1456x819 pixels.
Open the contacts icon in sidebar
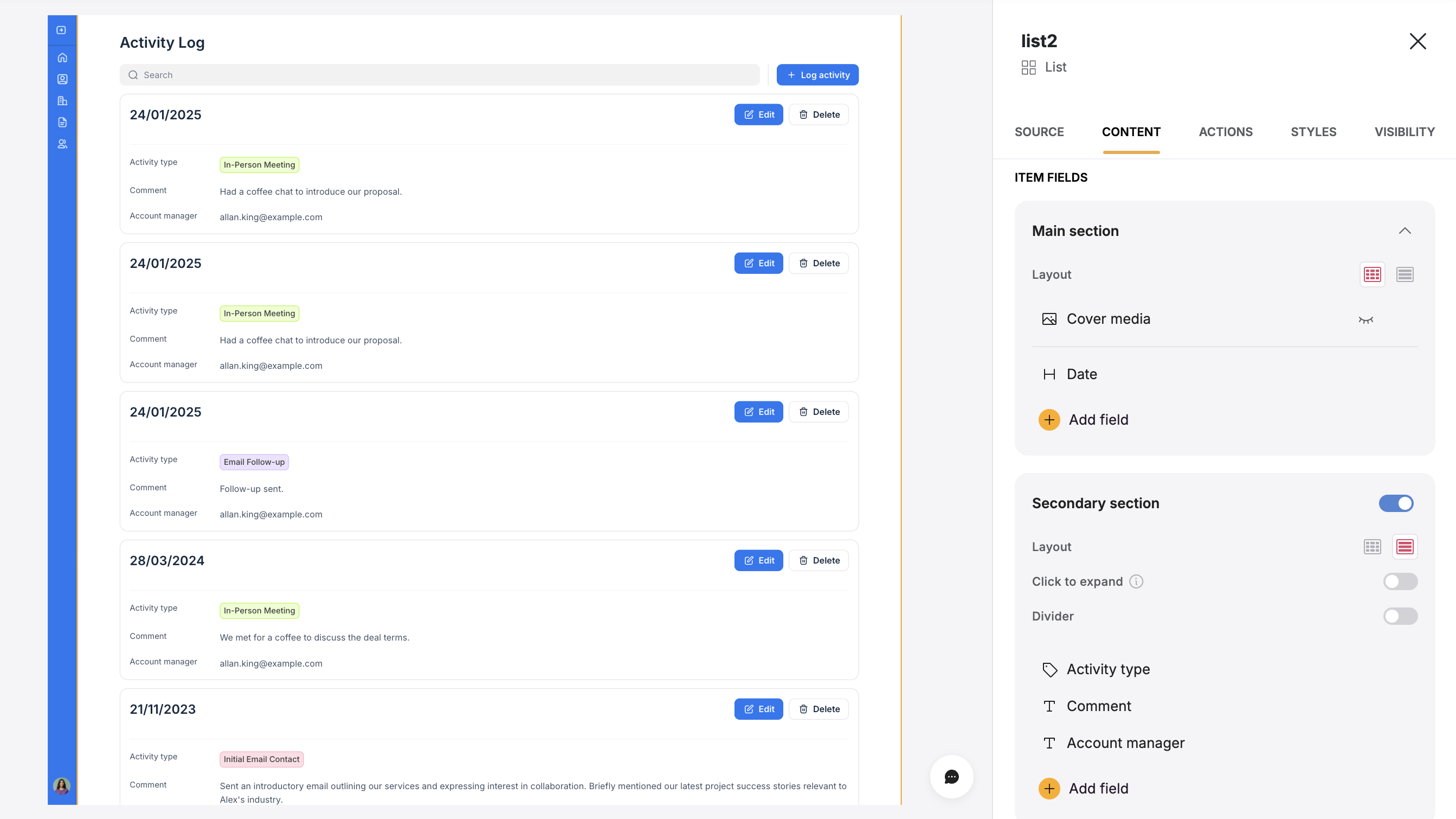click(62, 79)
